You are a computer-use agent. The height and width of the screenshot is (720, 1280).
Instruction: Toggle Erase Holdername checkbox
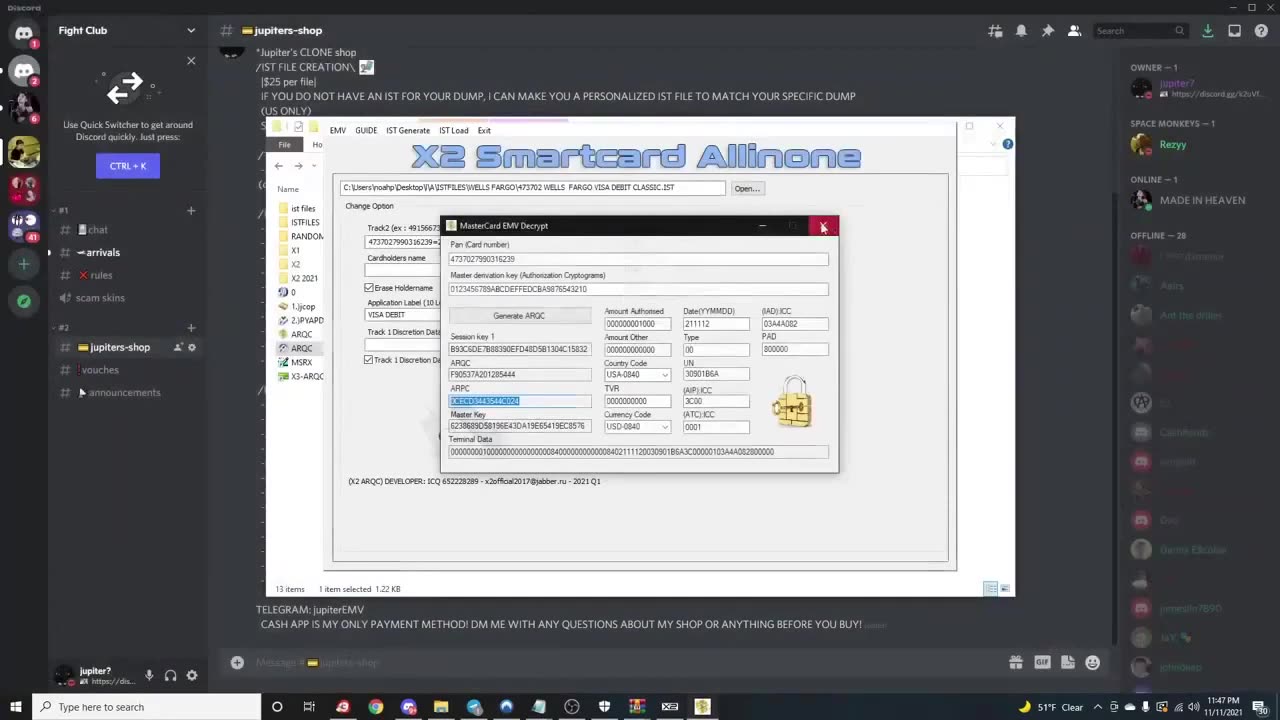click(x=369, y=288)
